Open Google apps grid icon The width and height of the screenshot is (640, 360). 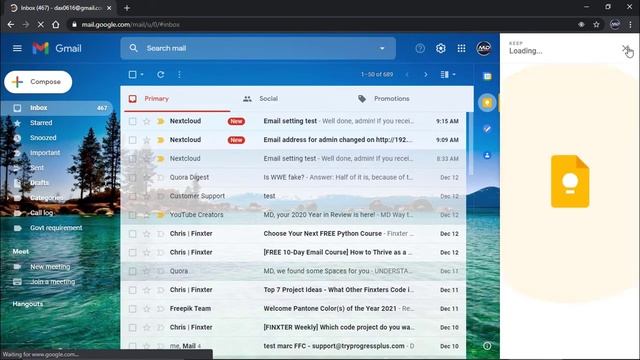[461, 48]
